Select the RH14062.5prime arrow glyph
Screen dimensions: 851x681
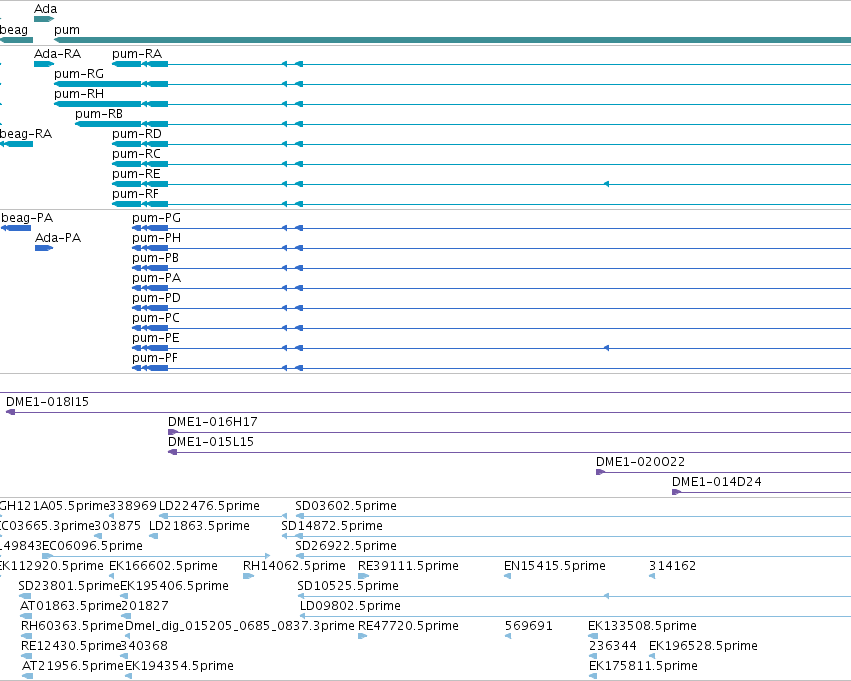(249, 576)
